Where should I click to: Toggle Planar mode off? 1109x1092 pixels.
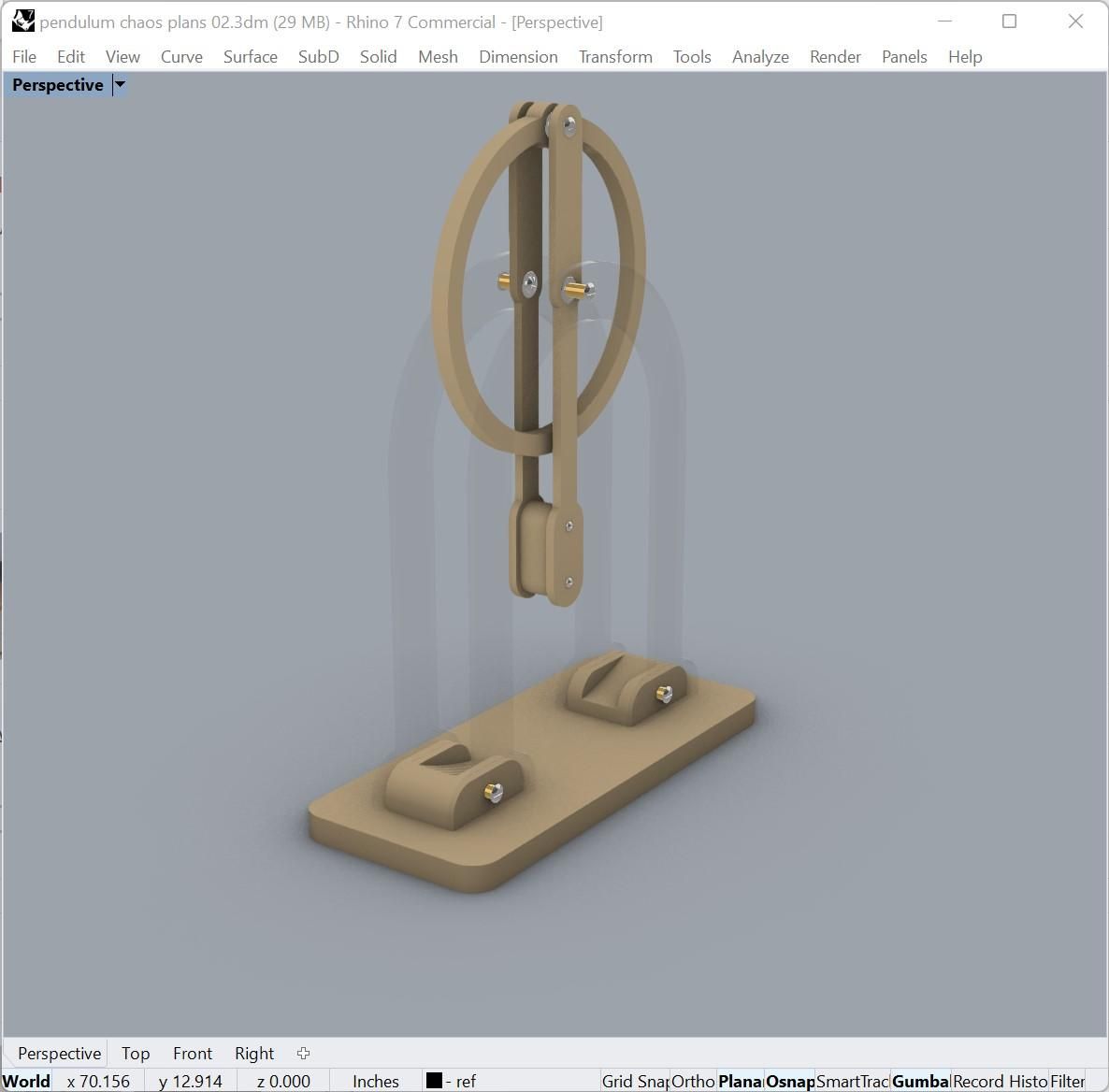click(740, 1080)
